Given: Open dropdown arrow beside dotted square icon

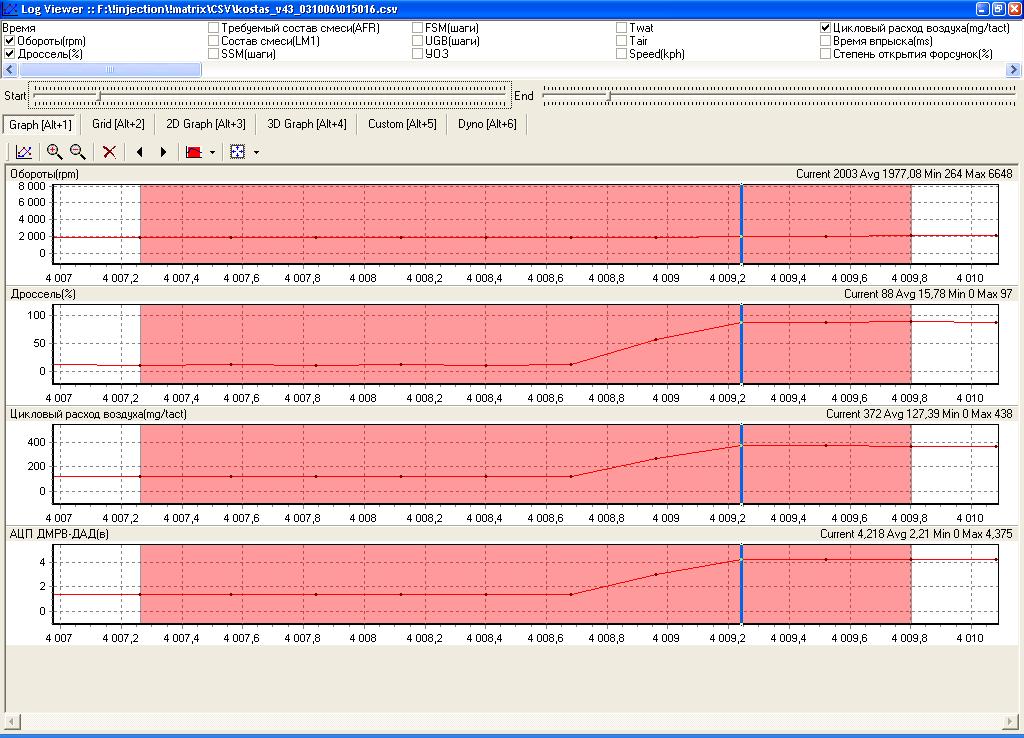Looking at the screenshot, I should coord(256,153).
